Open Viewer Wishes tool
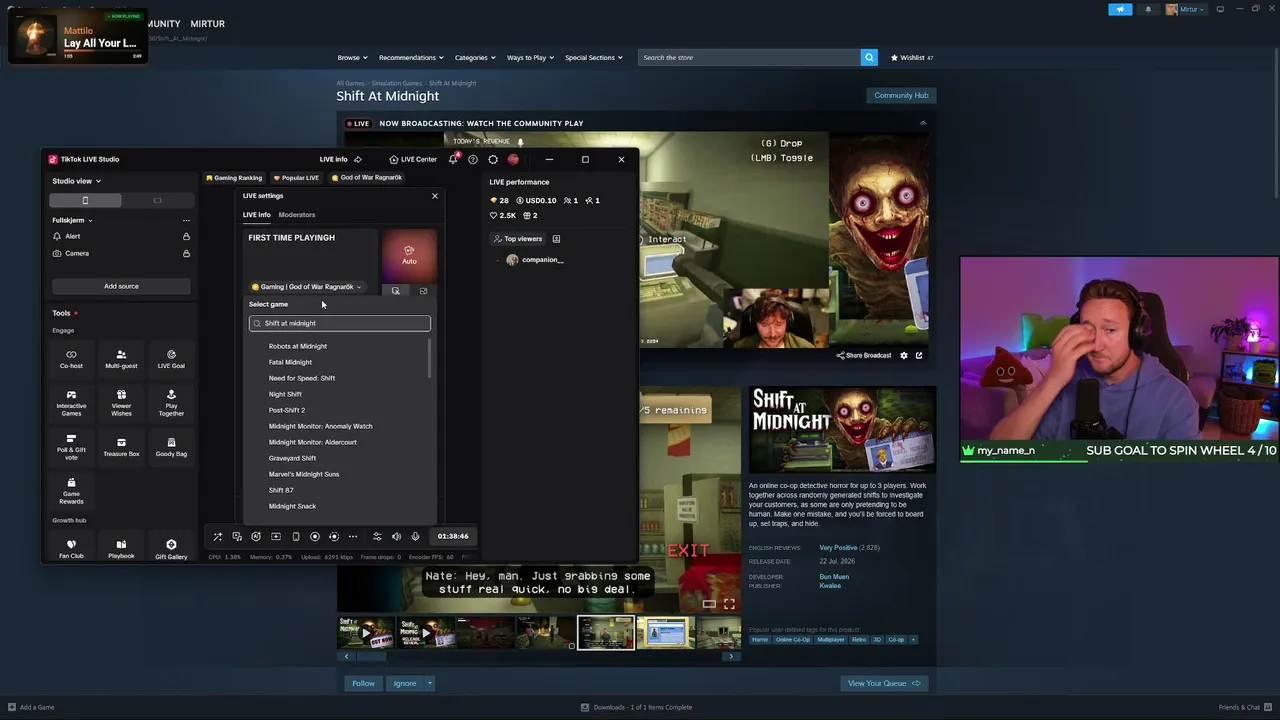The width and height of the screenshot is (1280, 720). (x=121, y=403)
